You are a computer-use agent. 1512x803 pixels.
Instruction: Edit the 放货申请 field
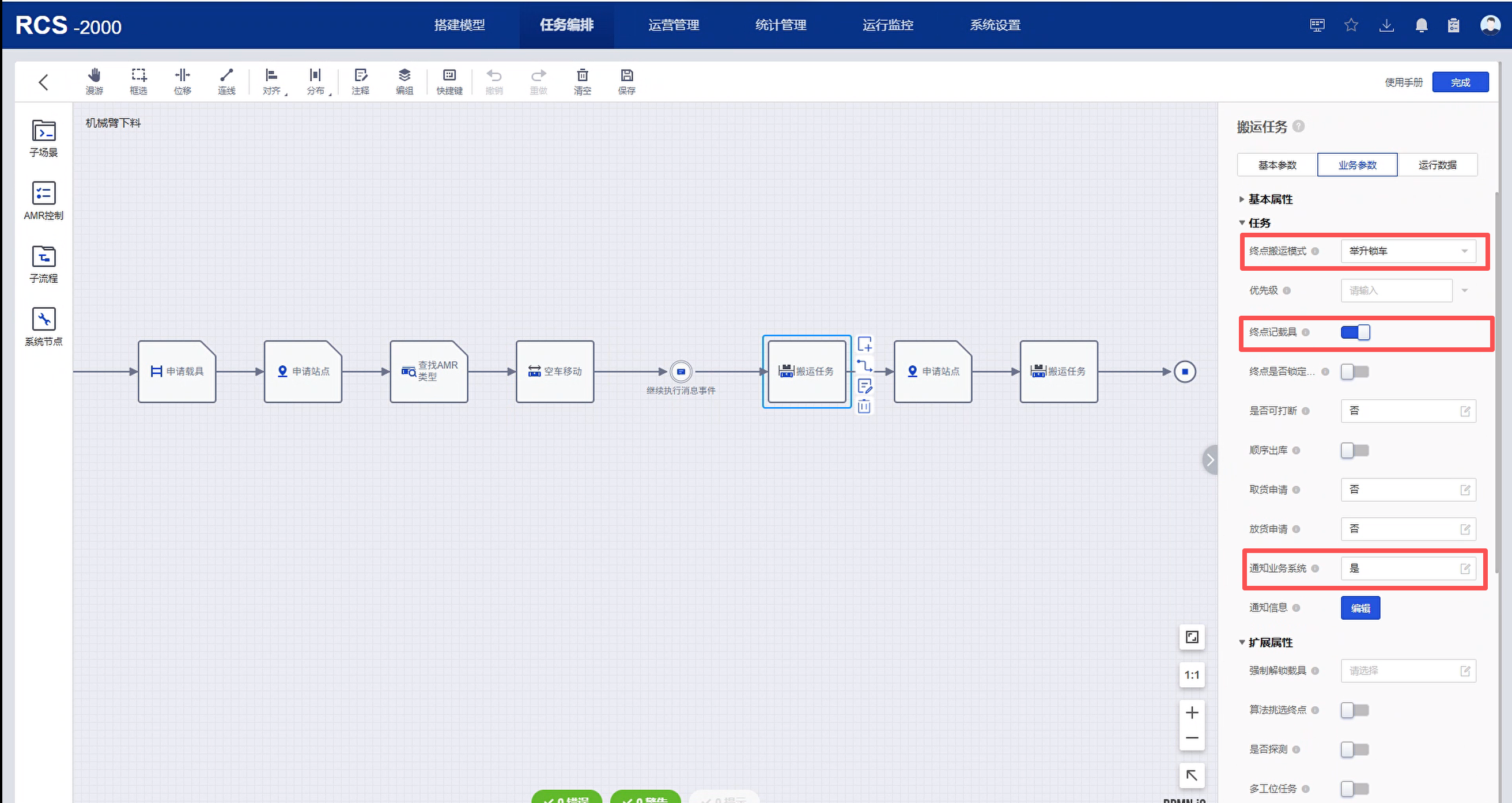coord(1408,529)
